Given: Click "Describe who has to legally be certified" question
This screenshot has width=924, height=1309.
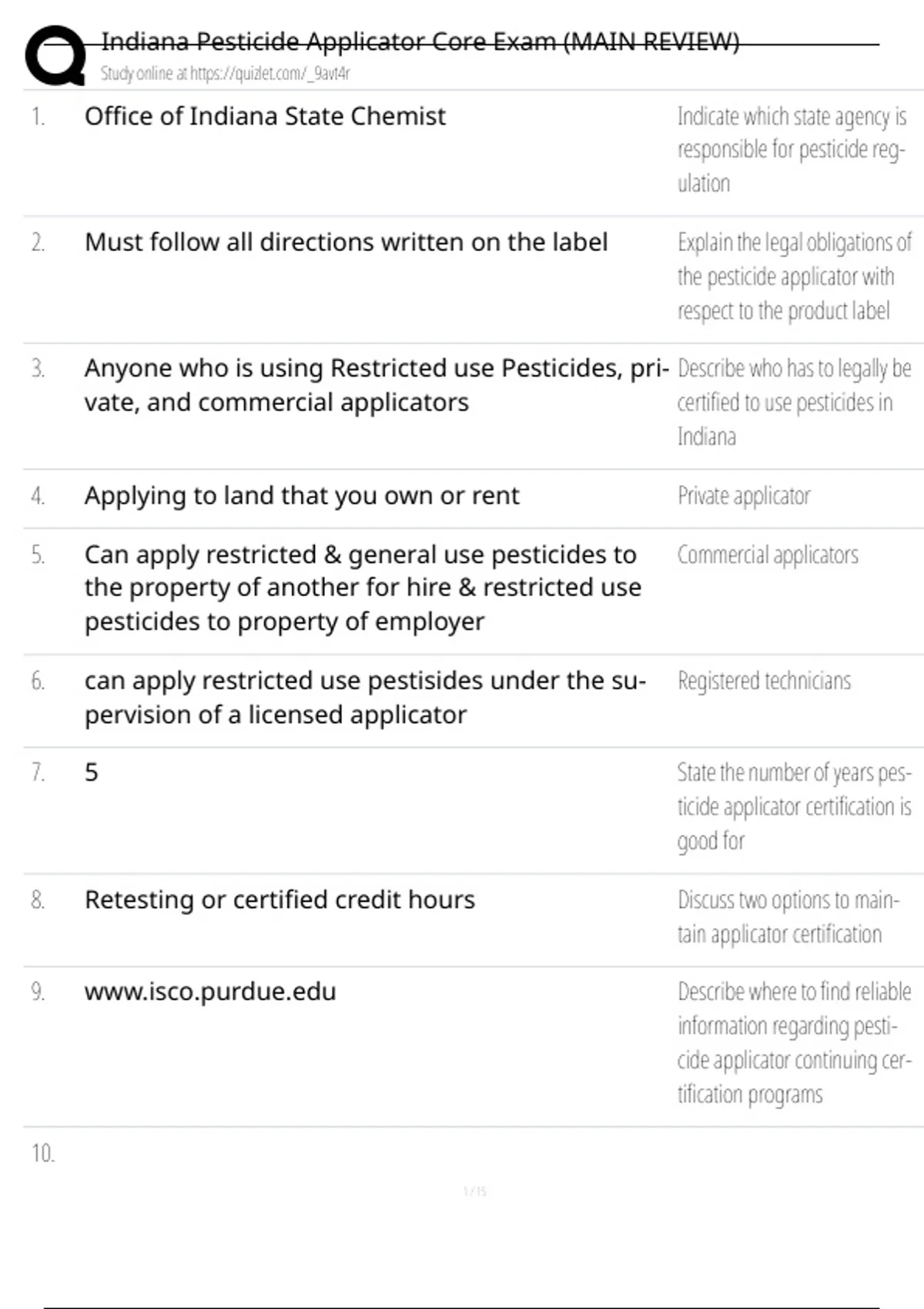Looking at the screenshot, I should tap(793, 402).
